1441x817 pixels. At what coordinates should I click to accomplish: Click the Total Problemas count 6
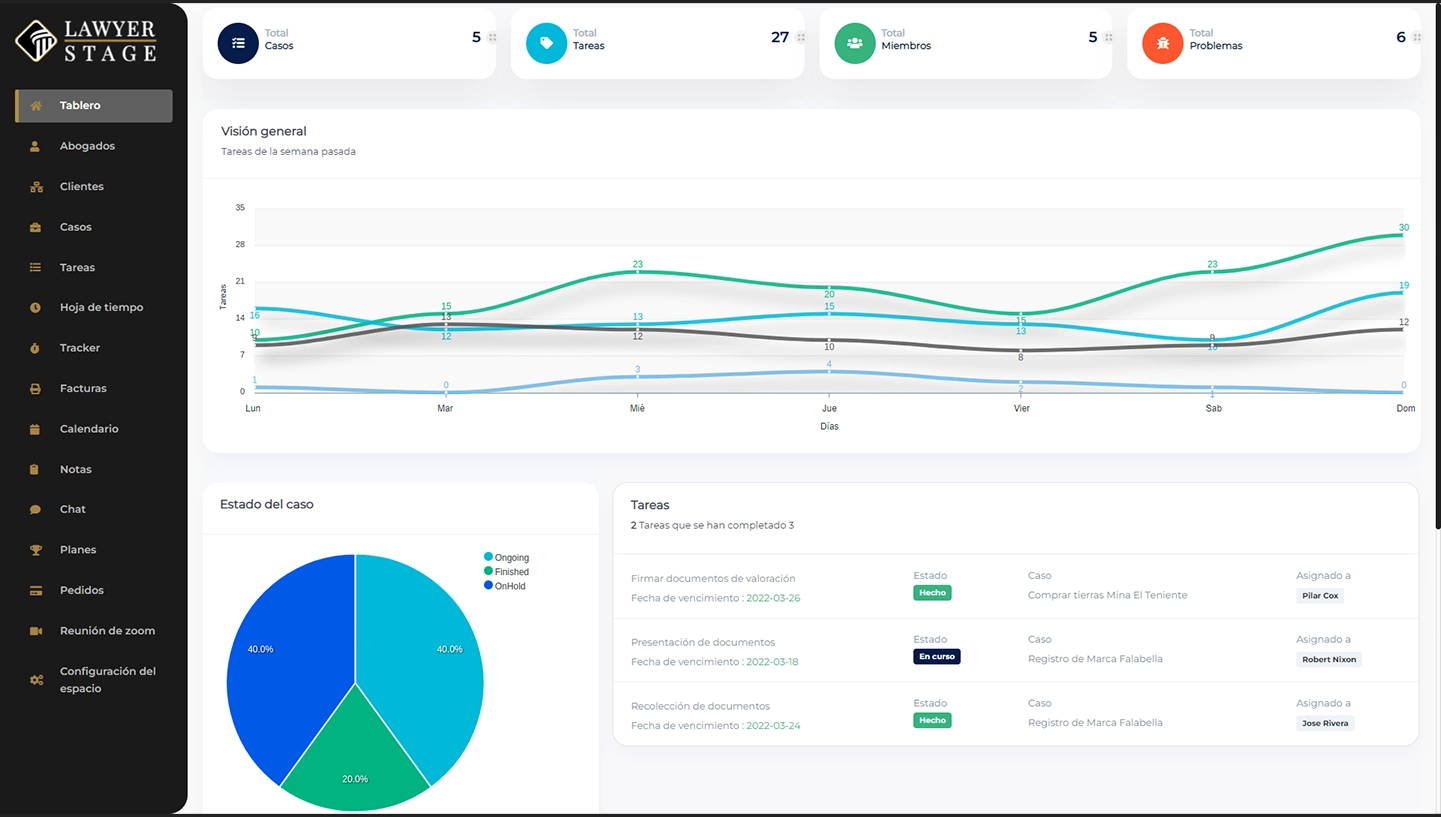tap(1401, 37)
